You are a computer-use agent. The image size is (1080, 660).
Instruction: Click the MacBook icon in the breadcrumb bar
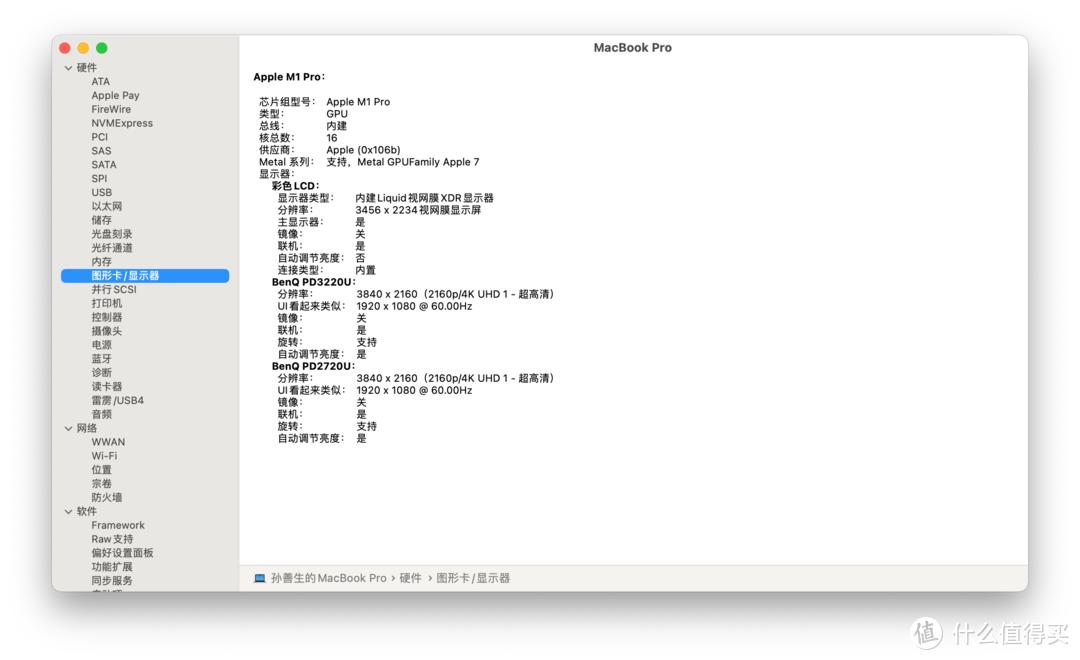[x=261, y=577]
